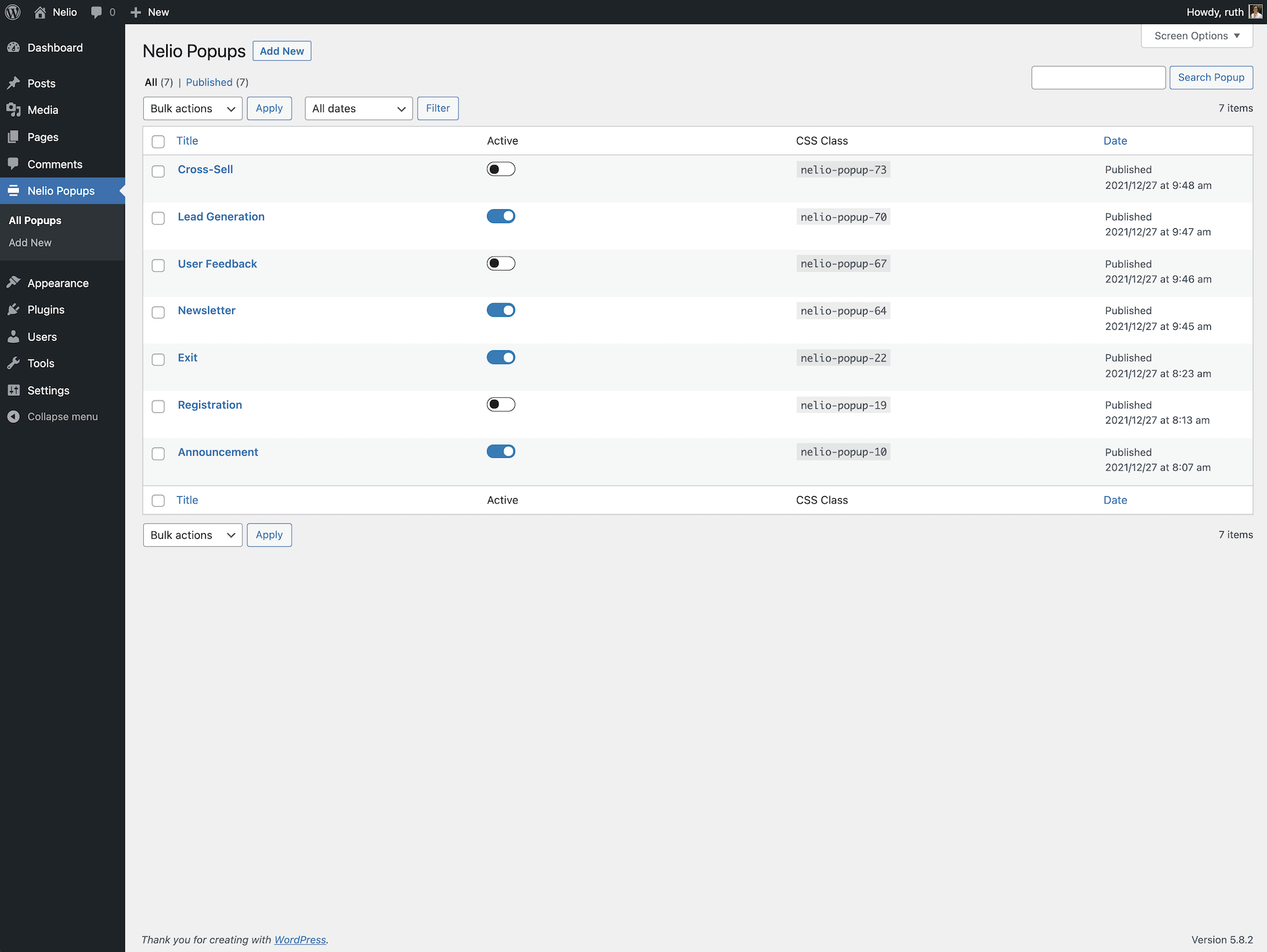Enable the Cross-Sell popup toggle
This screenshot has width=1267, height=952.
pyautogui.click(x=501, y=170)
